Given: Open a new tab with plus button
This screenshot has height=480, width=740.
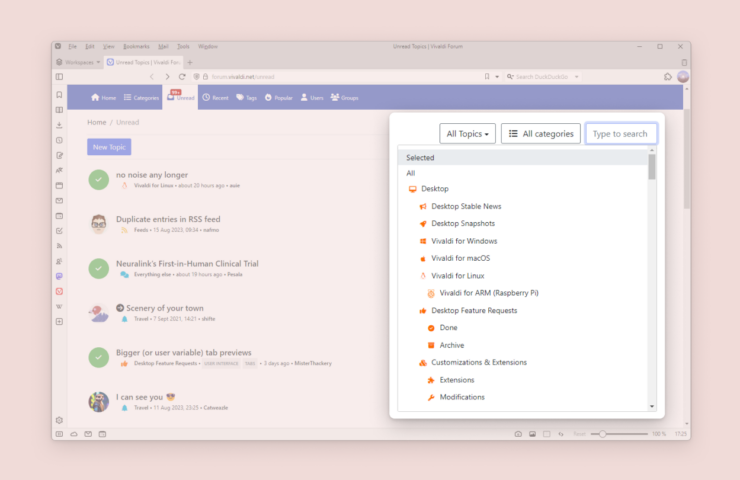Looking at the screenshot, I should pyautogui.click(x=190, y=62).
